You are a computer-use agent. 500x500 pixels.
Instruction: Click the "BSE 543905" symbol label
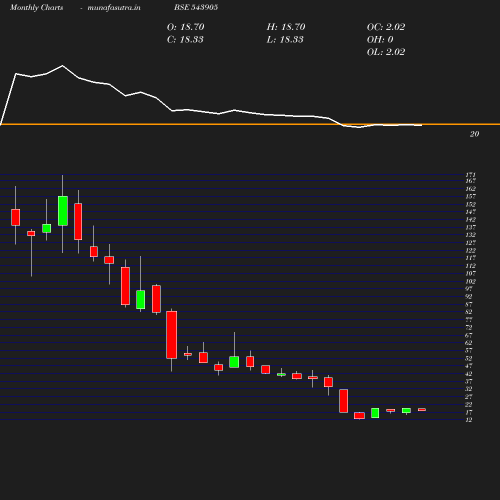point(196,7)
